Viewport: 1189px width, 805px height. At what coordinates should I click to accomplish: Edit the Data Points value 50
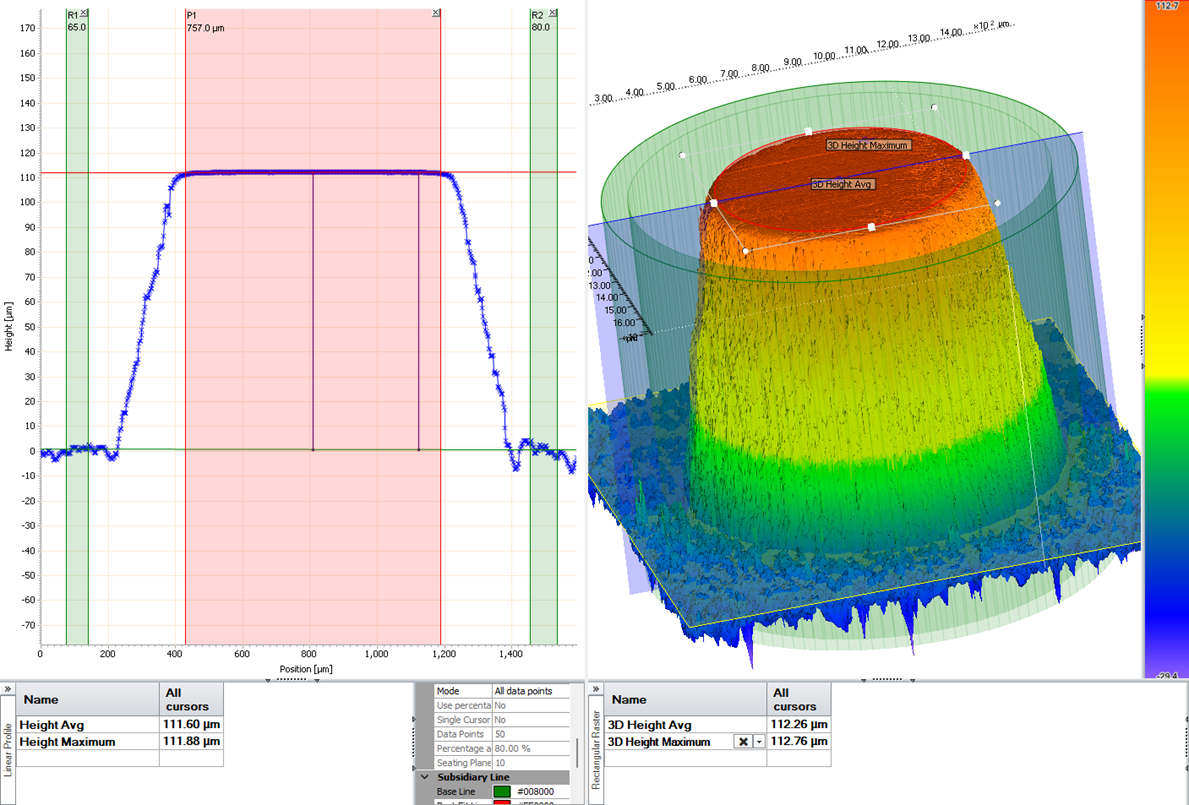(x=531, y=735)
